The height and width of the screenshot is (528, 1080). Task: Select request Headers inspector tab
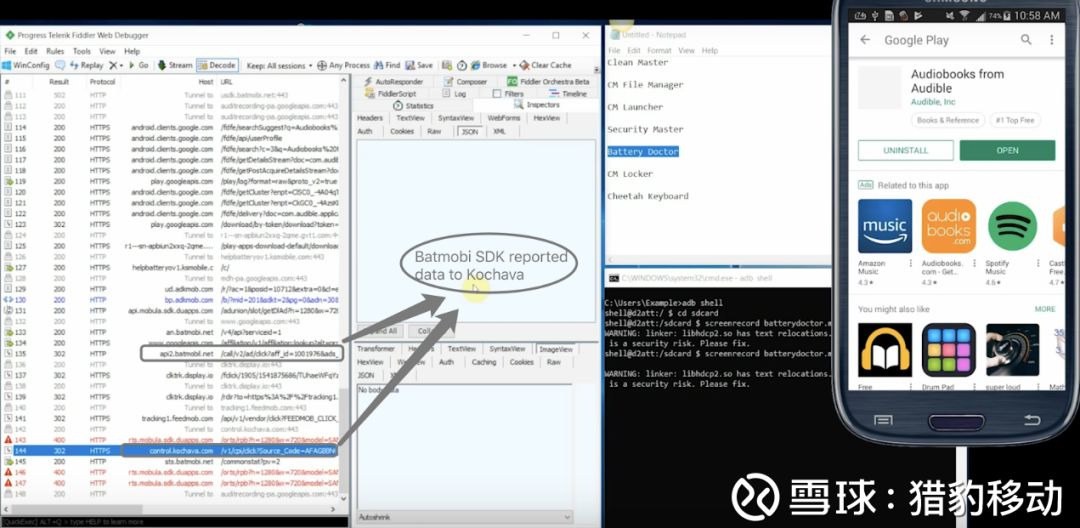pos(370,118)
